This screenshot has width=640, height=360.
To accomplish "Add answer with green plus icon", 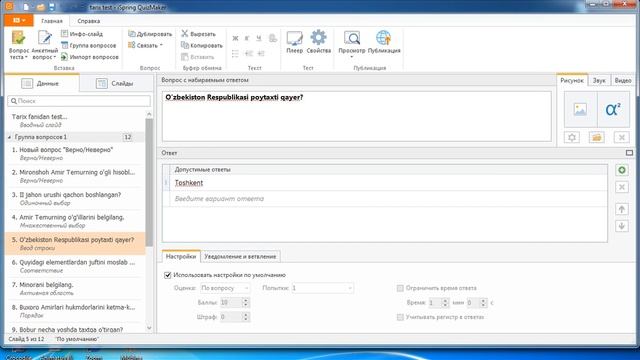I will click(622, 170).
